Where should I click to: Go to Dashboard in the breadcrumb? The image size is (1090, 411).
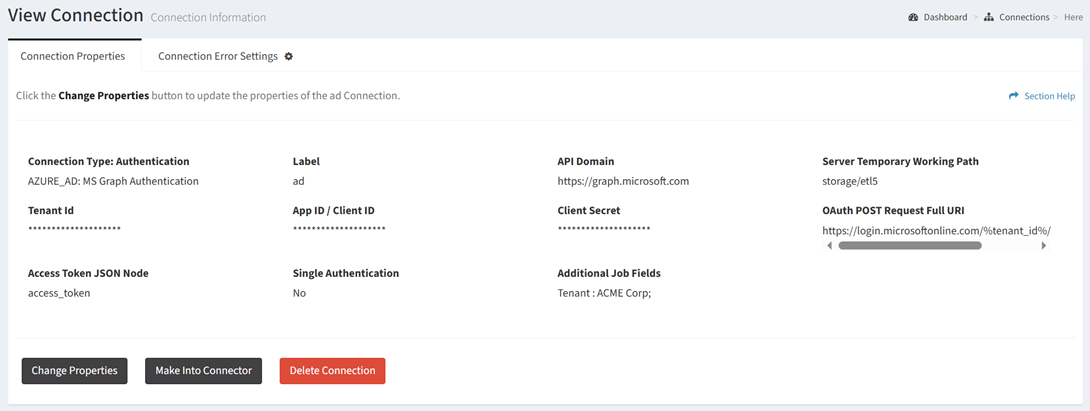[945, 17]
